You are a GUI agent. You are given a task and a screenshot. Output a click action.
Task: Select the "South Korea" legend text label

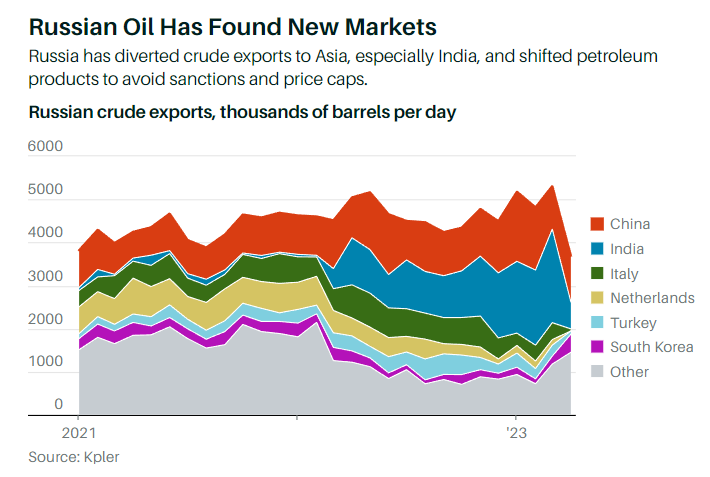pos(651,347)
